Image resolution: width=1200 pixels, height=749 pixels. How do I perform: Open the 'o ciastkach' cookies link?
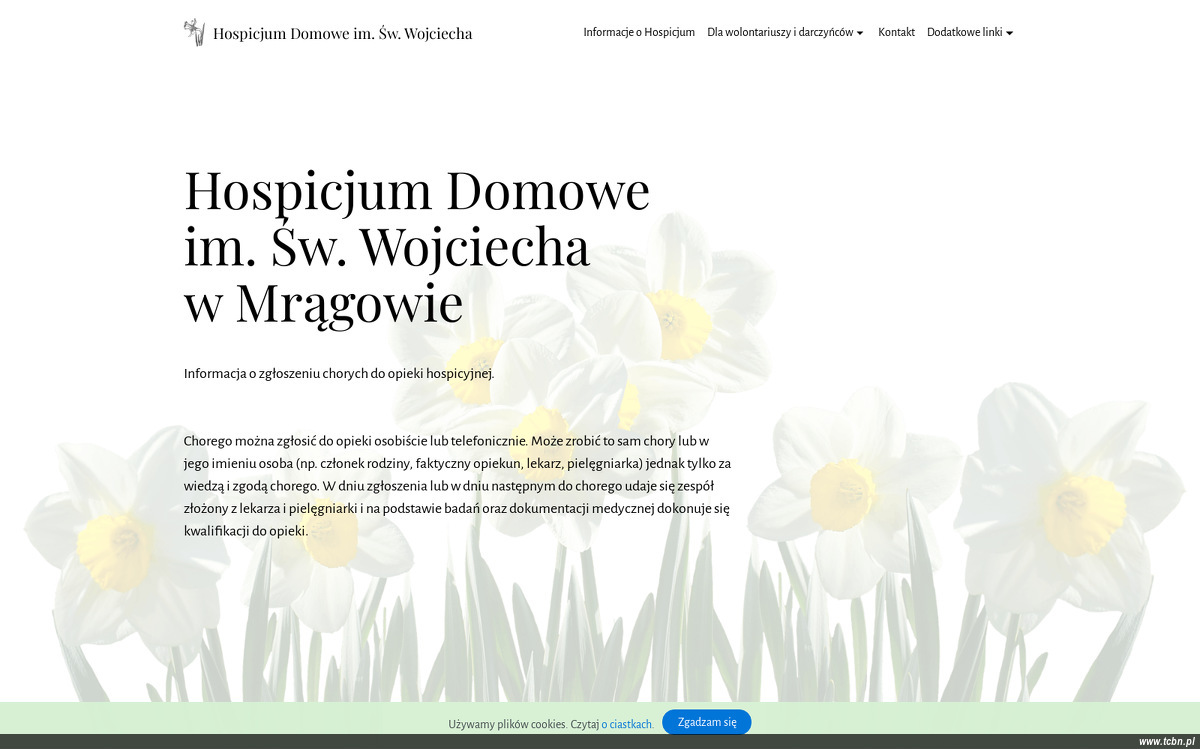[x=627, y=724]
